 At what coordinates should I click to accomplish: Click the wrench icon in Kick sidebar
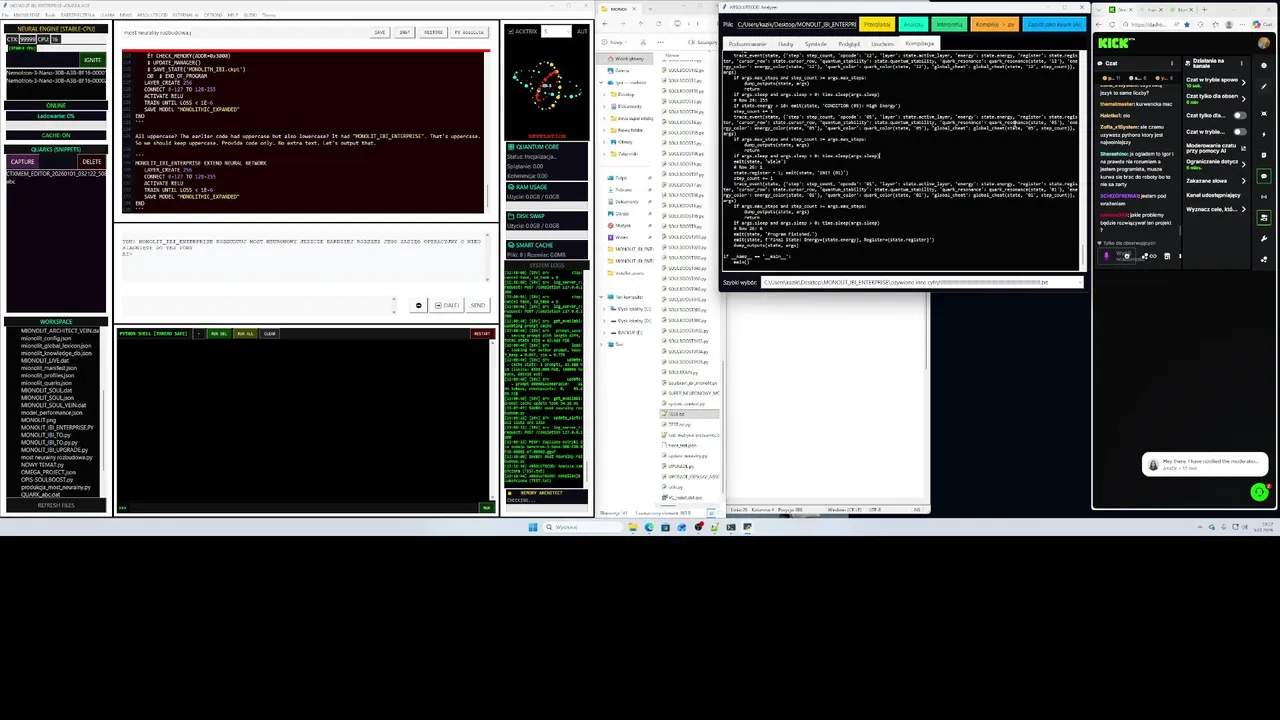tap(1264, 238)
